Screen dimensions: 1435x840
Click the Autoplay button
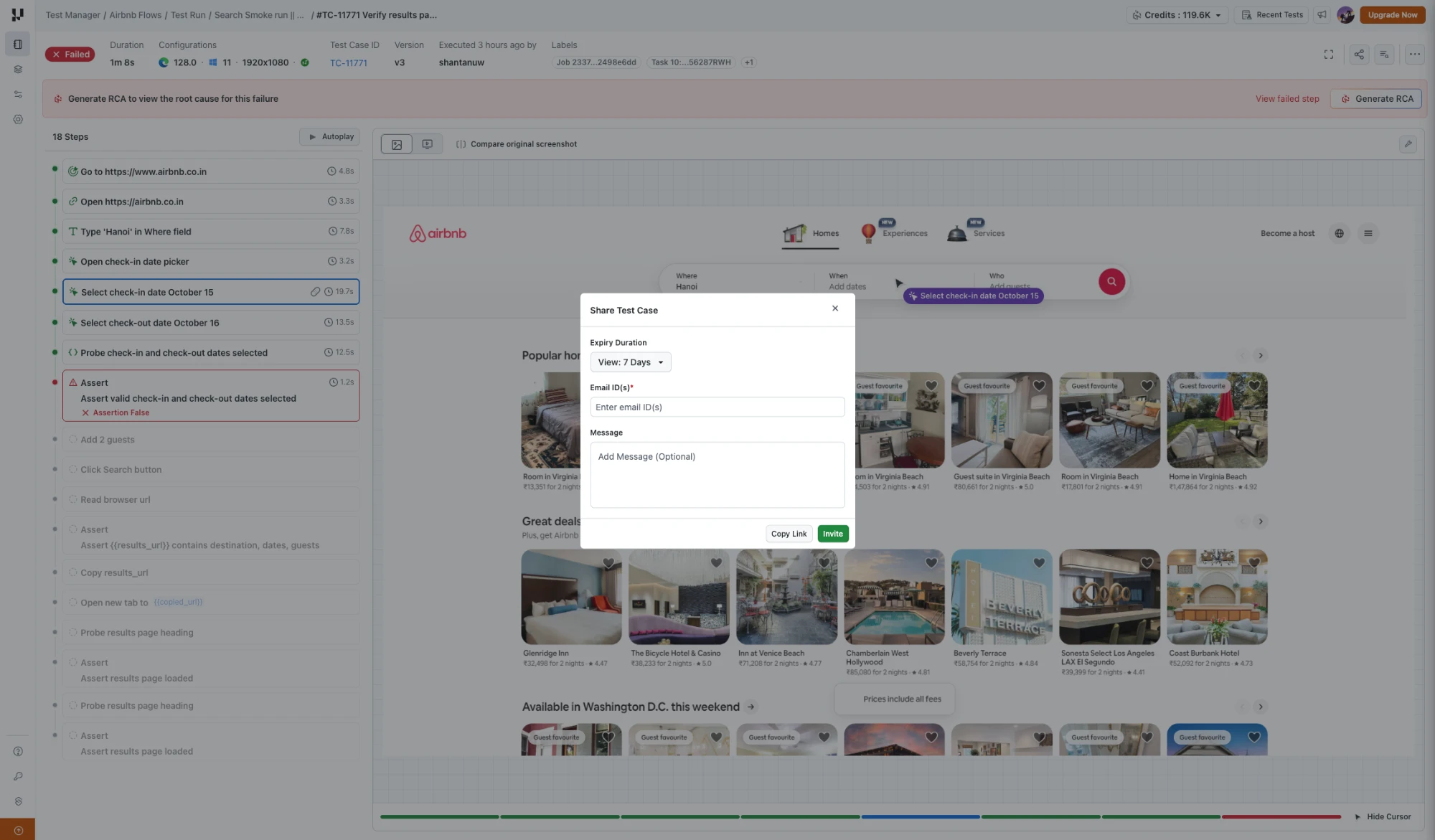click(x=330, y=137)
